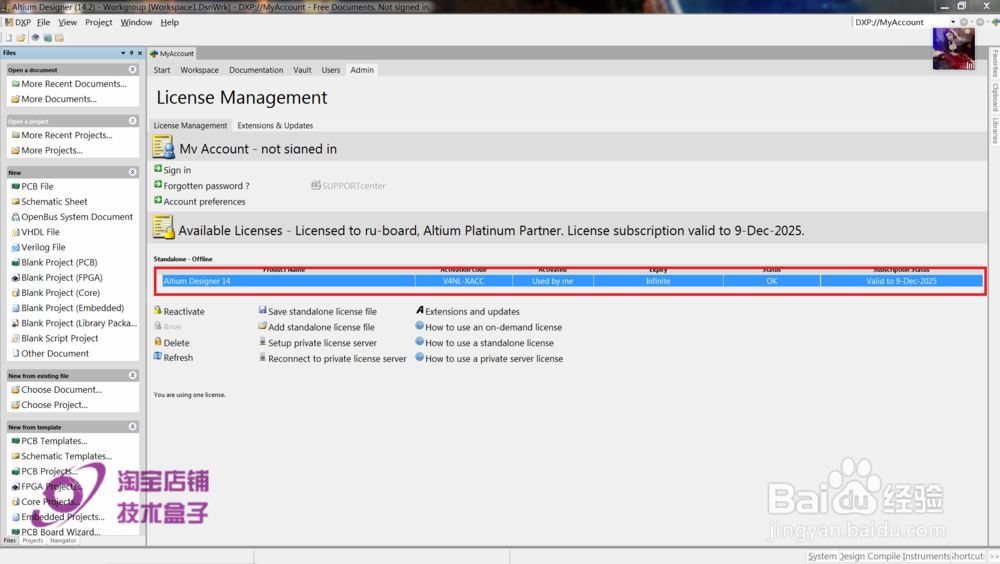Select the Altium Designer 14 license row
The width and height of the screenshot is (1000, 564).
pos(572,281)
